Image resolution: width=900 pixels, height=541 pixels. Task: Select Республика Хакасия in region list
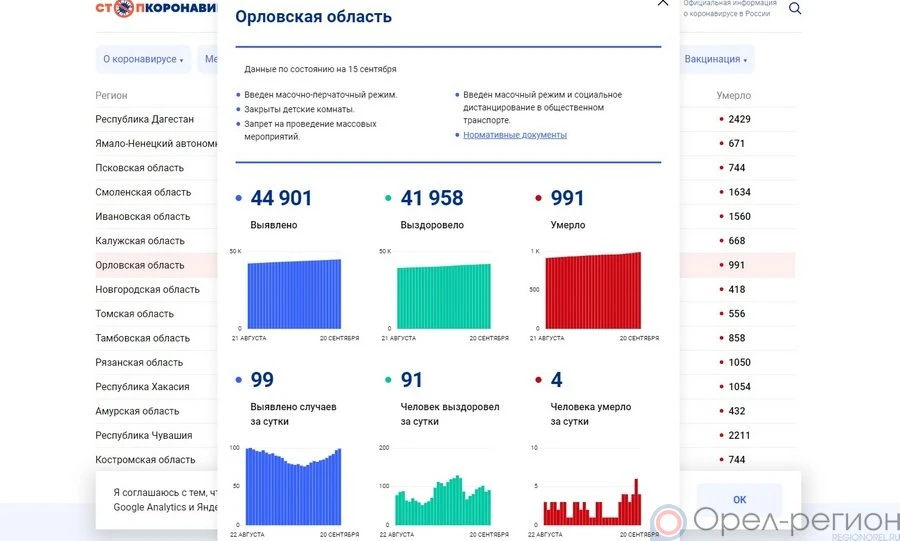(x=142, y=387)
